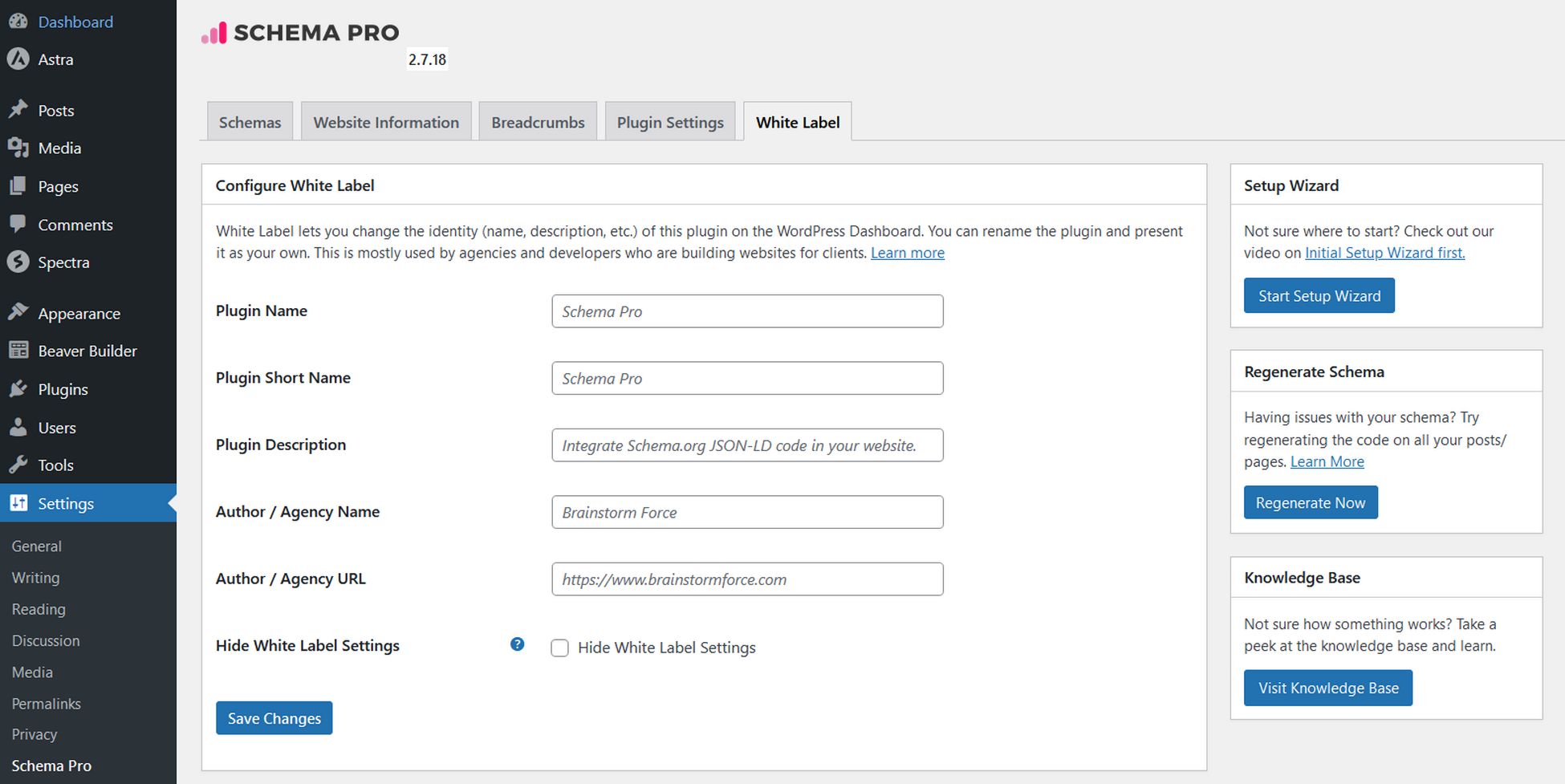
Task: Switch to the Schemas tab
Action: coord(250,121)
